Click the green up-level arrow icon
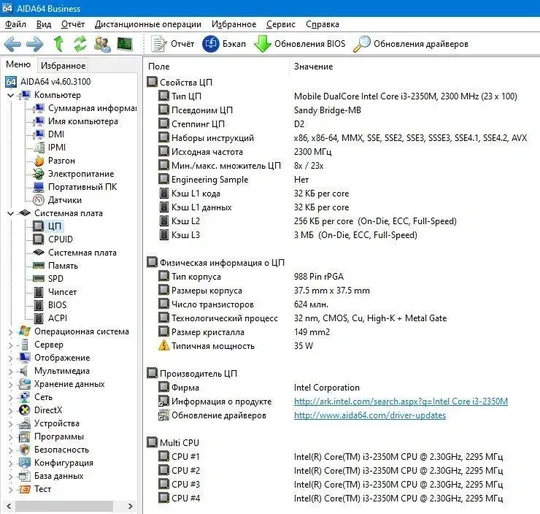The width and height of the screenshot is (540, 514). [59, 44]
